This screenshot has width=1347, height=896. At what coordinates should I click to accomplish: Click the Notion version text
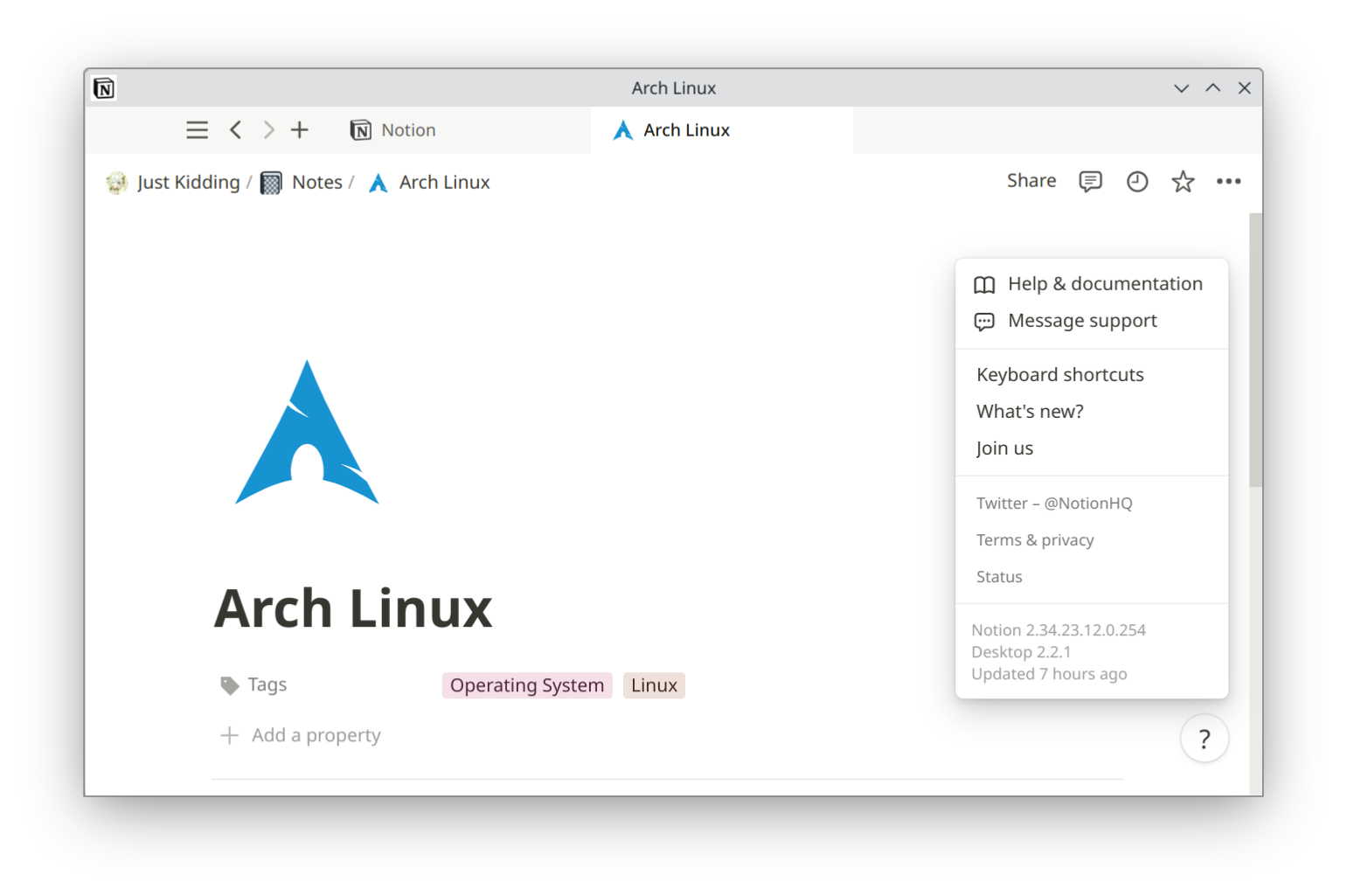[1059, 630]
